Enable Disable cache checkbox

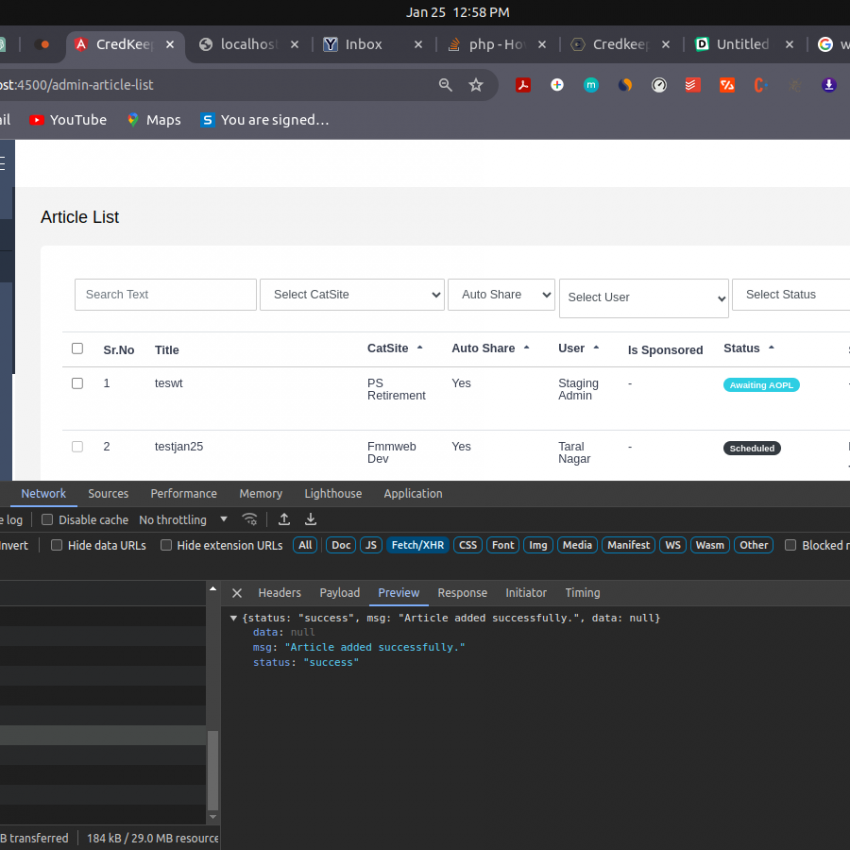[47, 519]
